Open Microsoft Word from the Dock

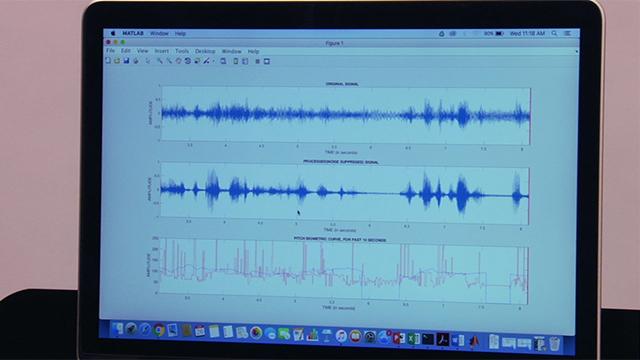[x=458, y=340]
